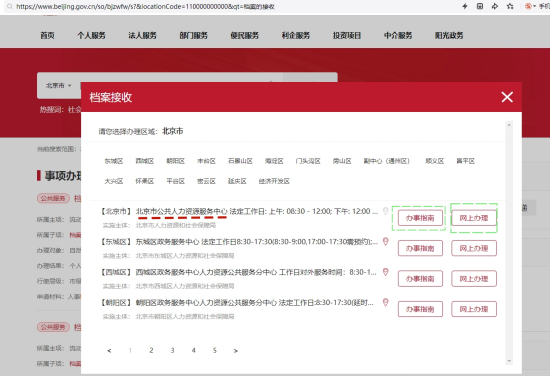
Task: Open 个人服务 in the navigation bar
Action: point(91,35)
